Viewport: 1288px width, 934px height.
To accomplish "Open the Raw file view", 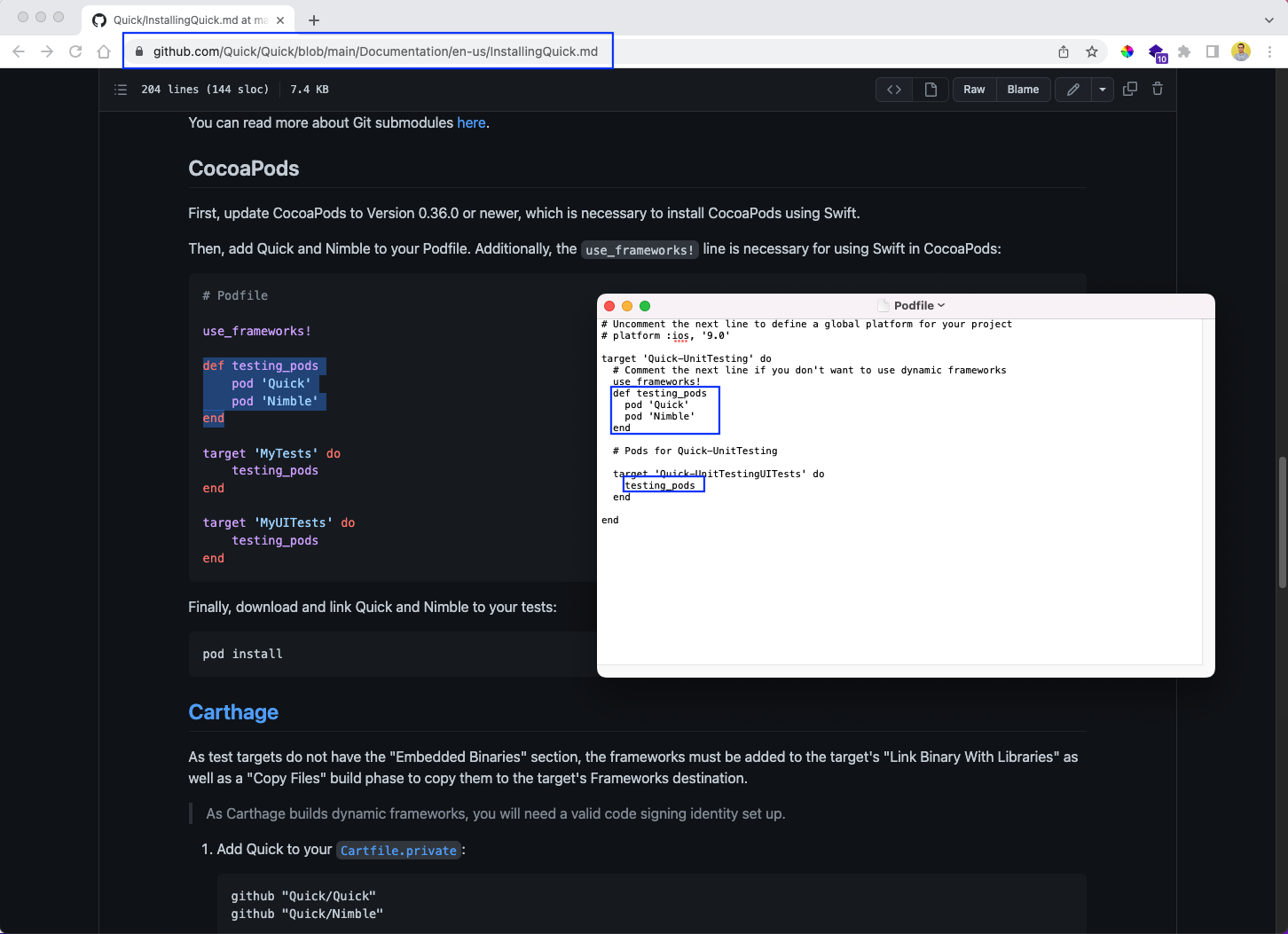I will tap(974, 90).
